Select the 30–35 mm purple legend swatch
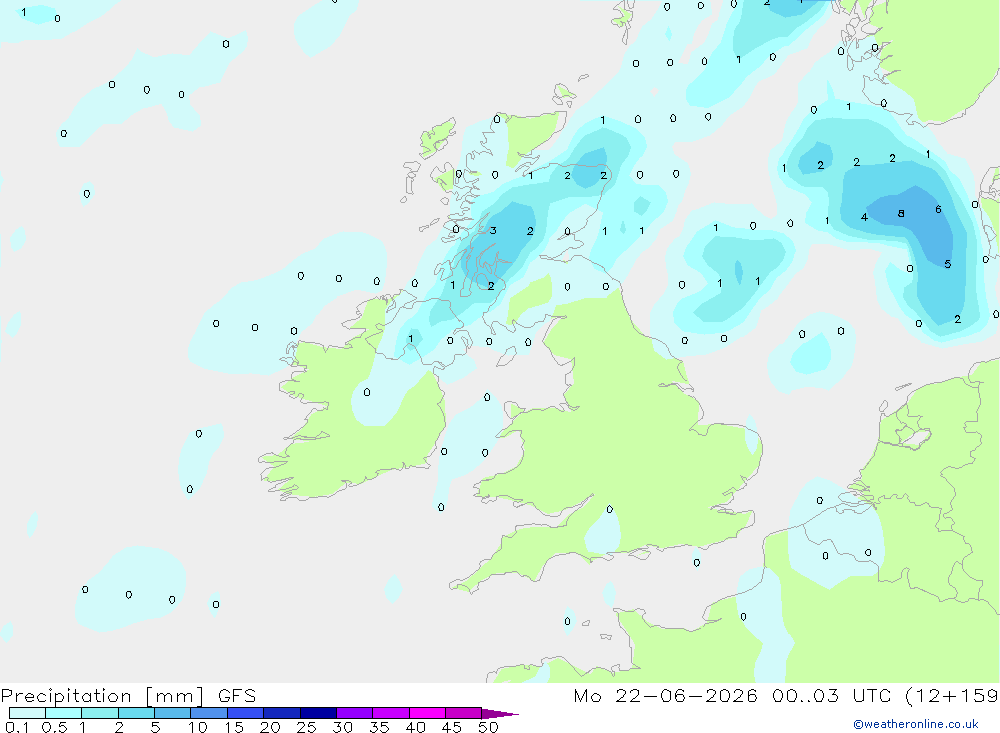 (x=354, y=713)
